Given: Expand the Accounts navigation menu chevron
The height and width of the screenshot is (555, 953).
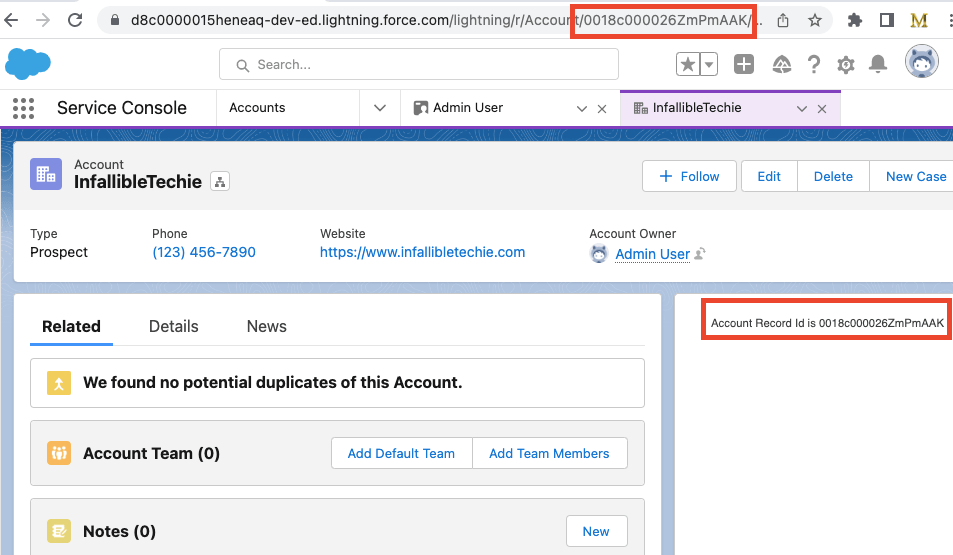Looking at the screenshot, I should 380,108.
